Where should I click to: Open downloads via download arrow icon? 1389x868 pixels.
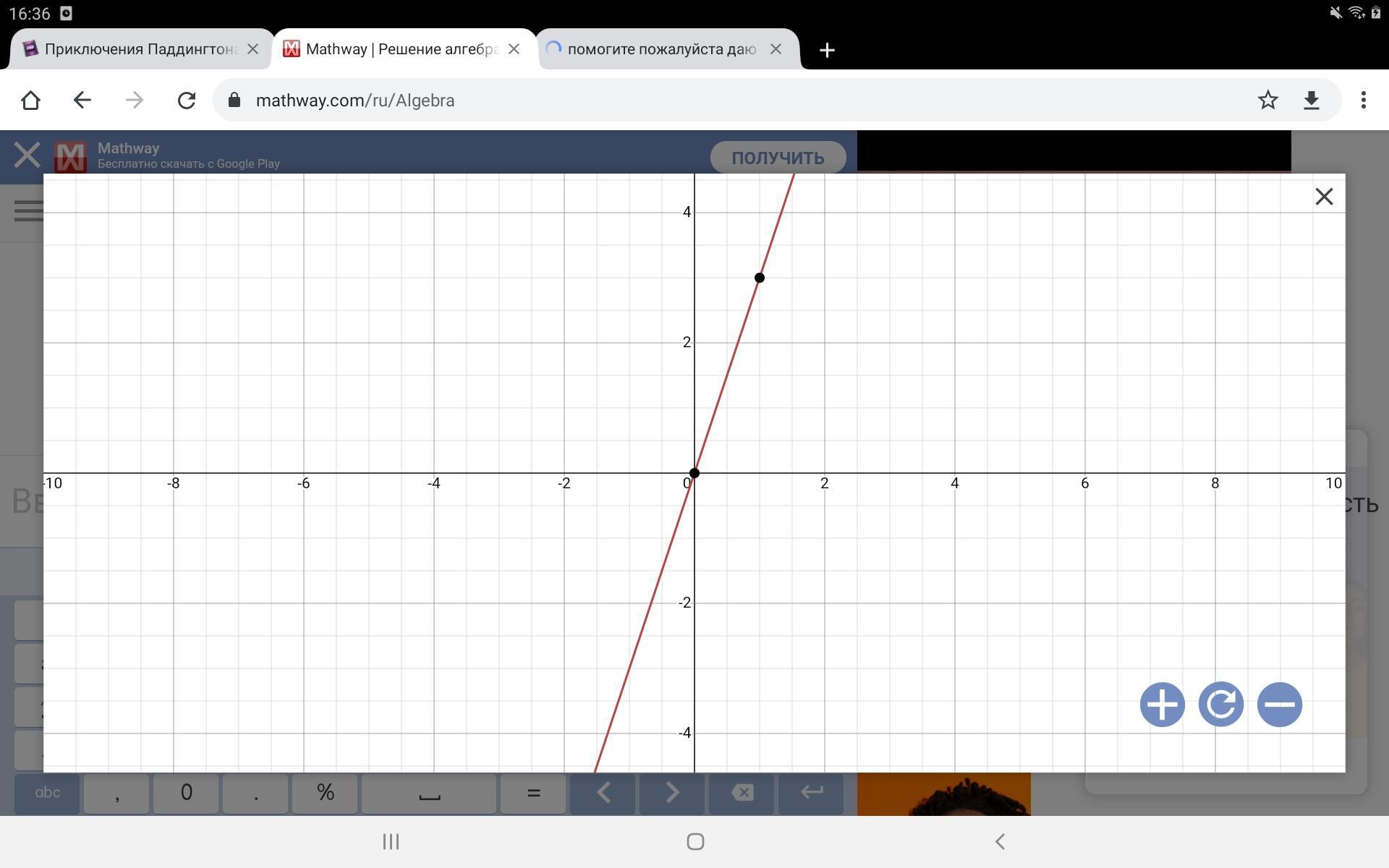(1311, 100)
